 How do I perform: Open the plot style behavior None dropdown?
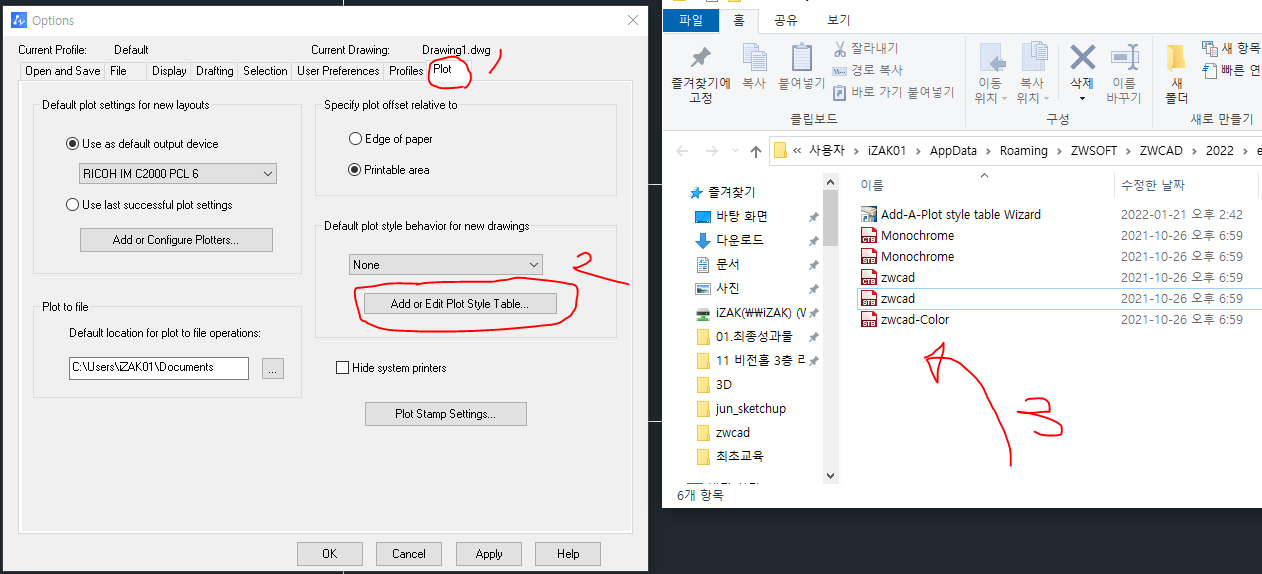pos(446,265)
